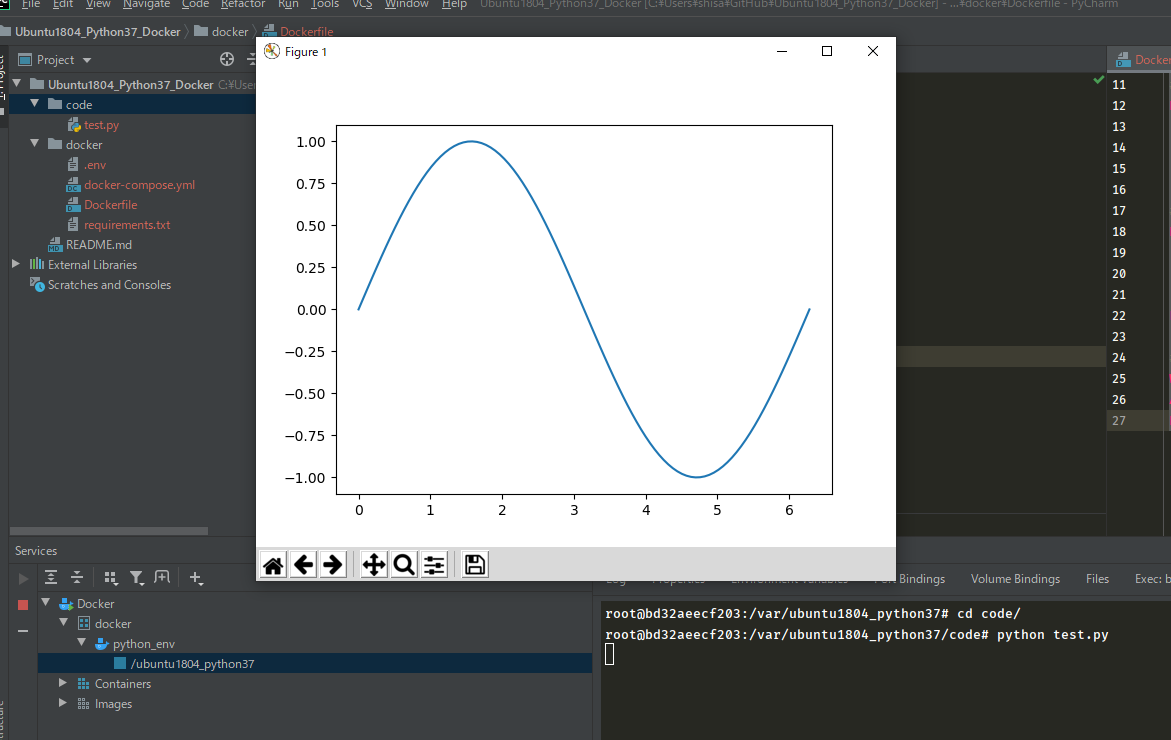Select Scratches and Consoles node
This screenshot has width=1171, height=740.
point(109,285)
